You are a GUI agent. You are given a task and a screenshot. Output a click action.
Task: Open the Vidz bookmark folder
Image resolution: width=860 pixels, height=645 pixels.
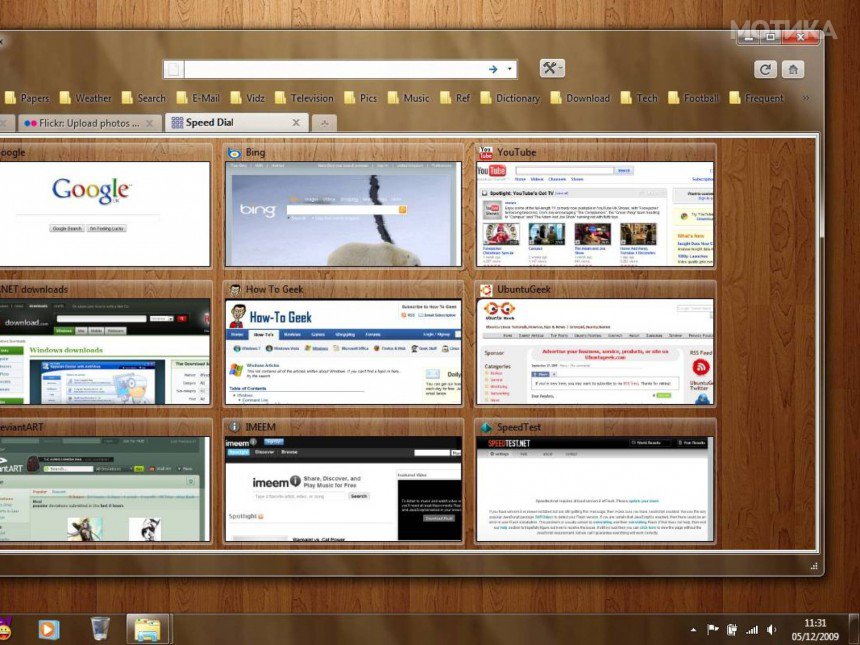247,98
